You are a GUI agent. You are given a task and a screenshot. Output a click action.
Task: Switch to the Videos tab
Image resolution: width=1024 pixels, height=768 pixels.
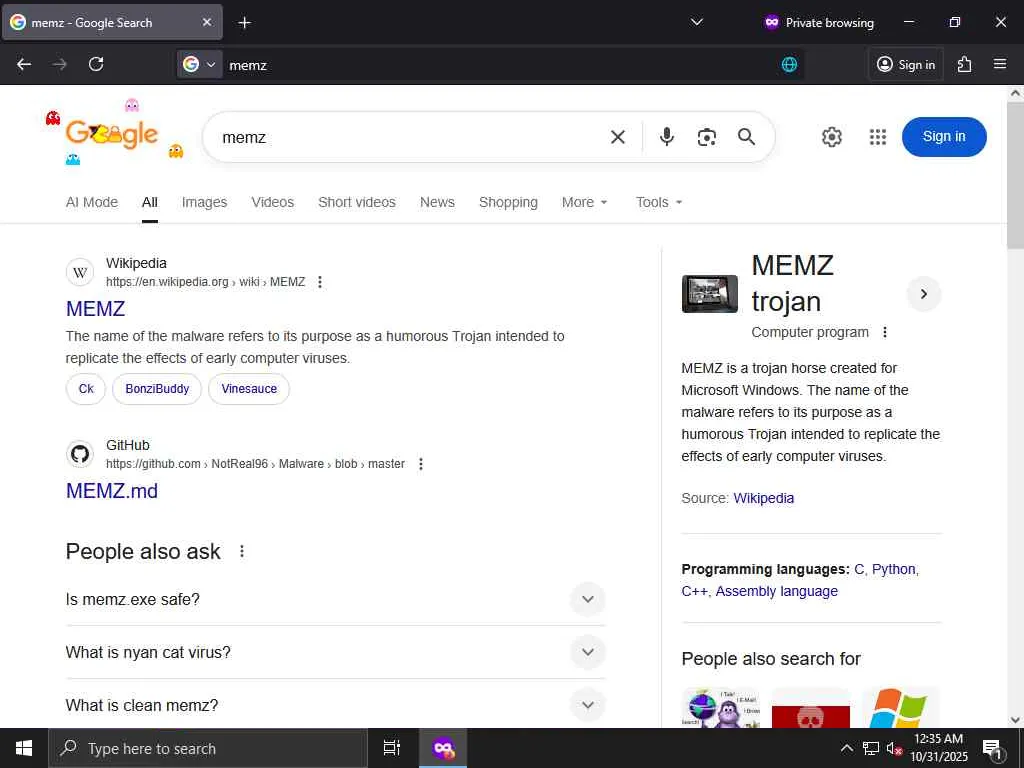[272, 202]
